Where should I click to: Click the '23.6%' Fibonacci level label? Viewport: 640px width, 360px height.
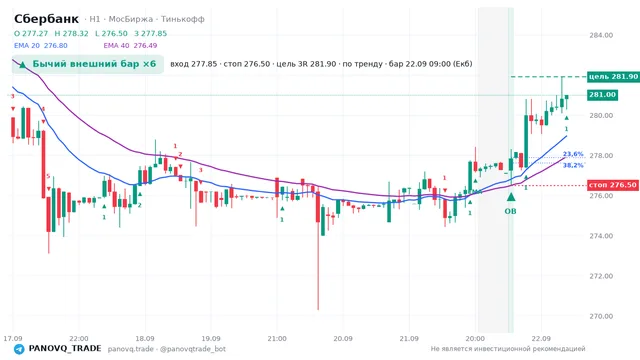click(573, 154)
